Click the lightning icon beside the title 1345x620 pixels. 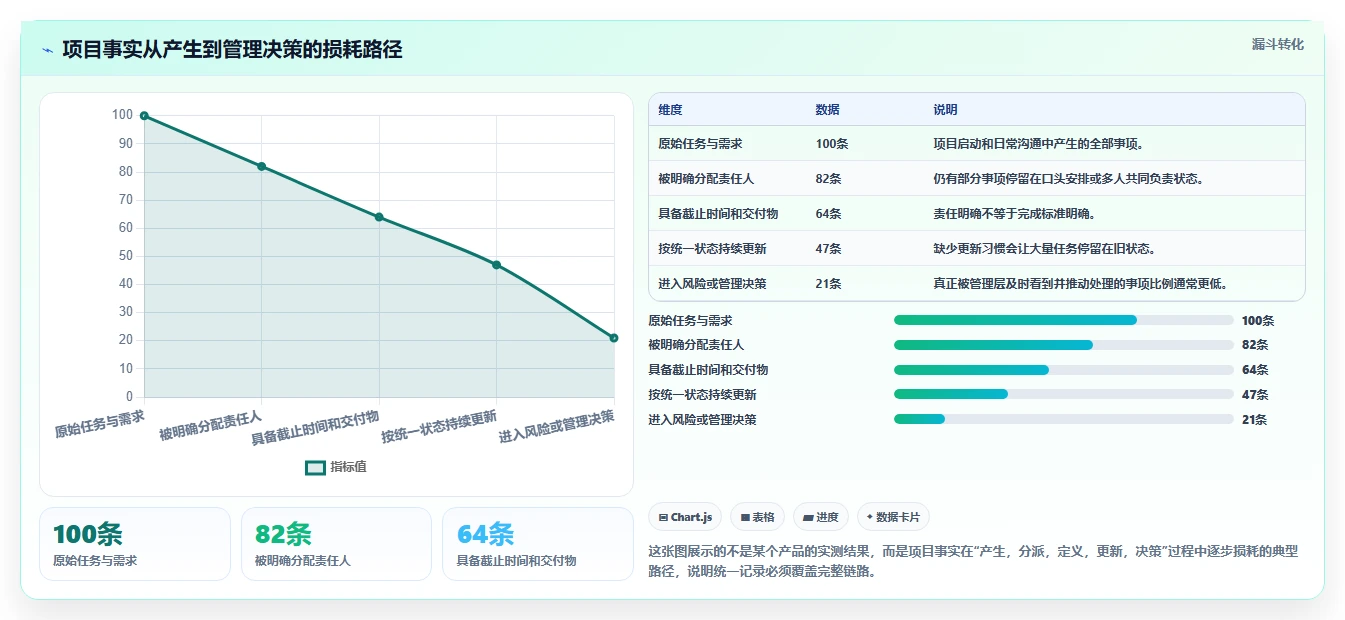47,50
